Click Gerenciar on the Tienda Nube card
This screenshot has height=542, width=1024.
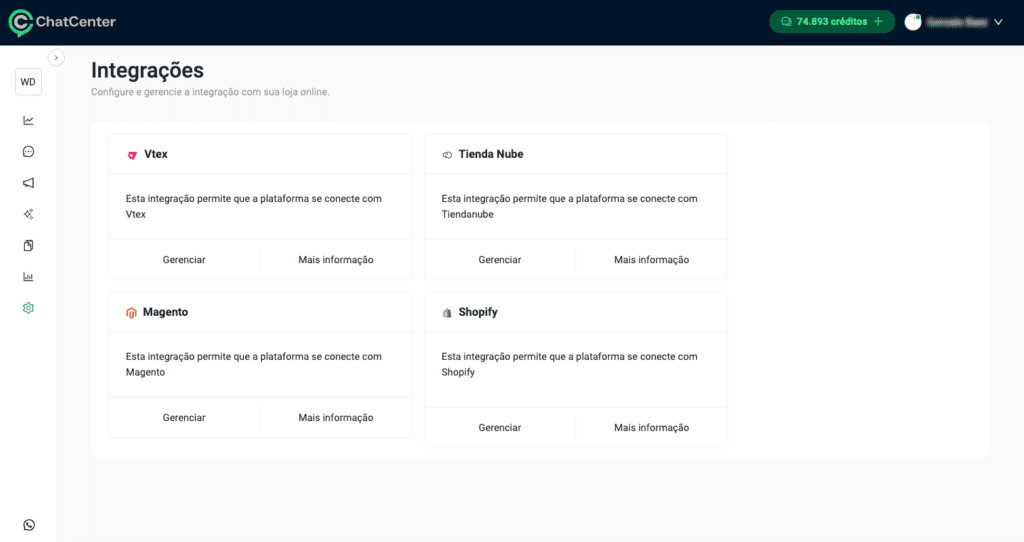click(500, 260)
